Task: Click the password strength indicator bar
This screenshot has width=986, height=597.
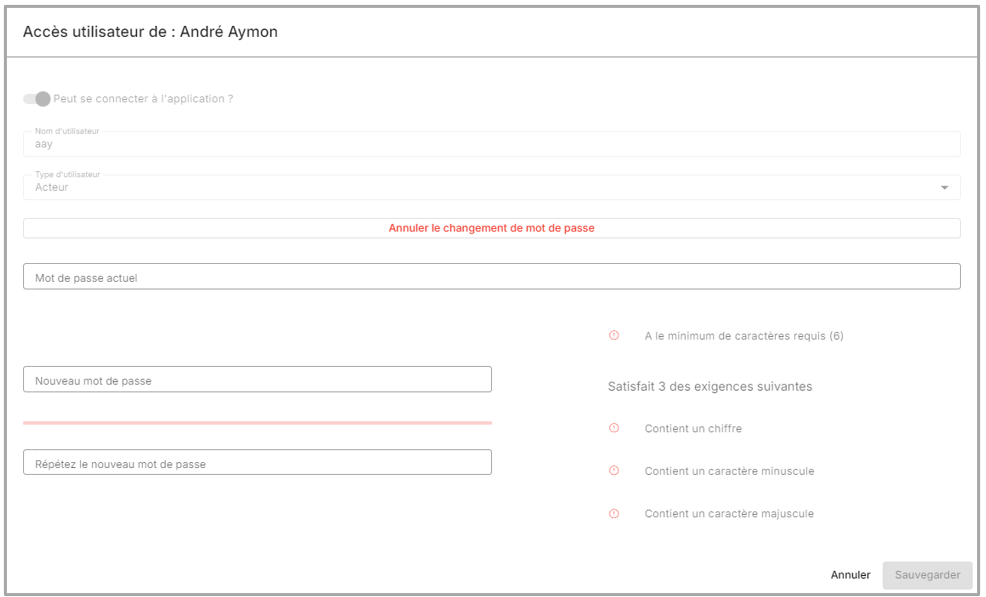Action: click(257, 423)
